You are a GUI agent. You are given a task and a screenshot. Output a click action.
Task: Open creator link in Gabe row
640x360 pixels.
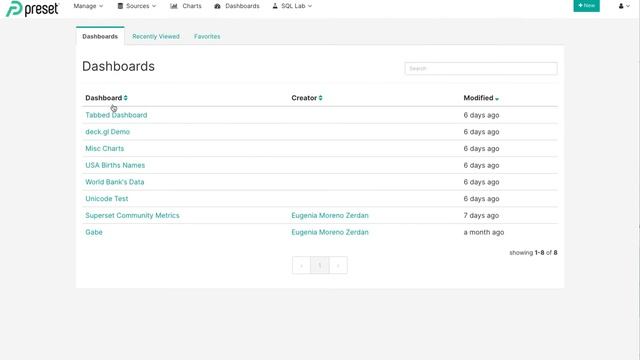(330, 232)
